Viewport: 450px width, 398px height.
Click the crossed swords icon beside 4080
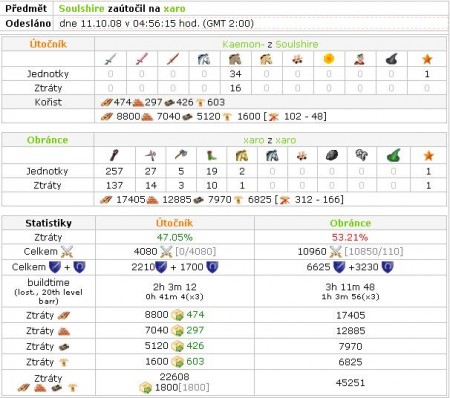[x=166, y=252]
